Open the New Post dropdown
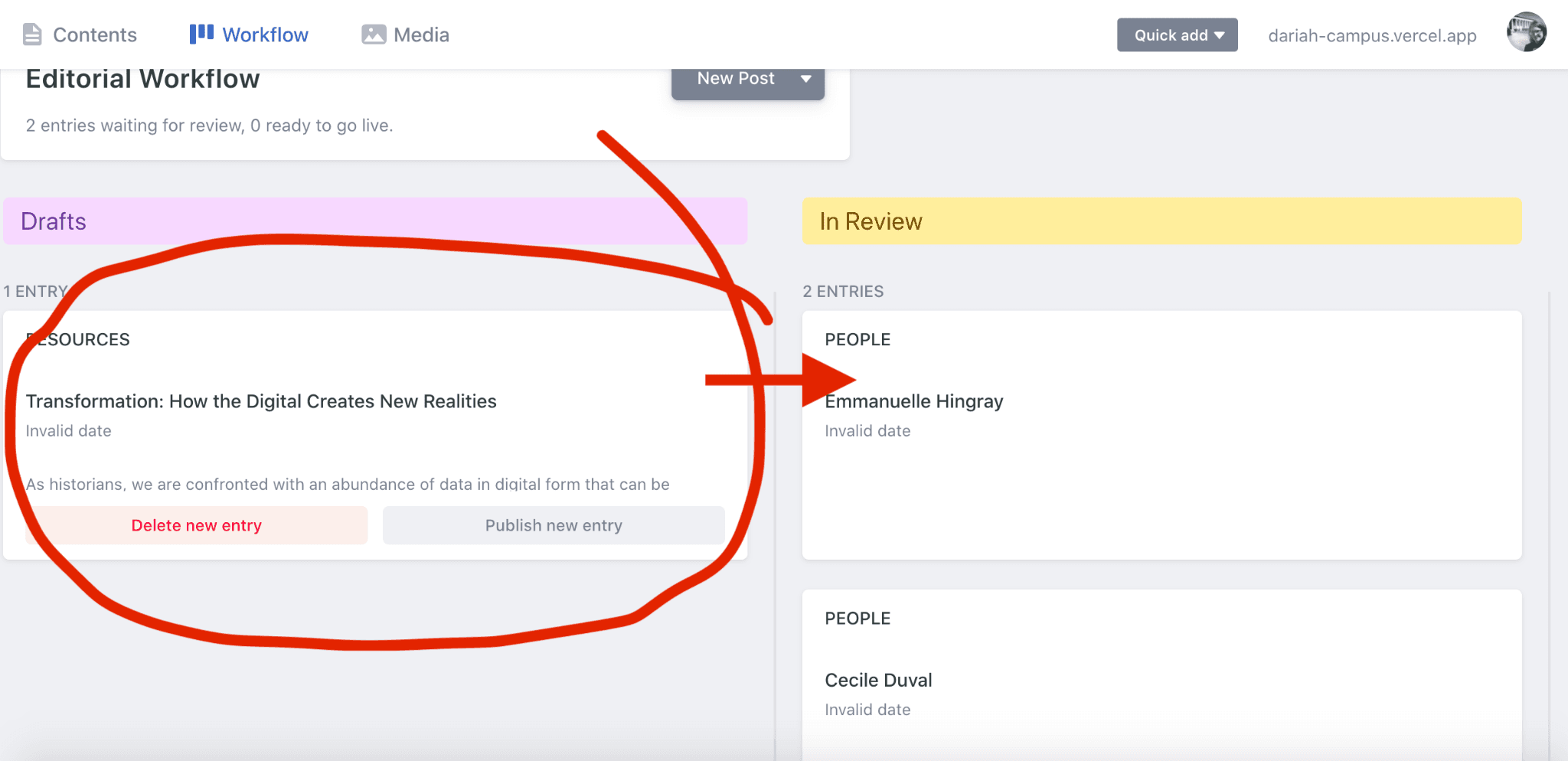Screen dimensions: 1568x761 (x=735, y=79)
